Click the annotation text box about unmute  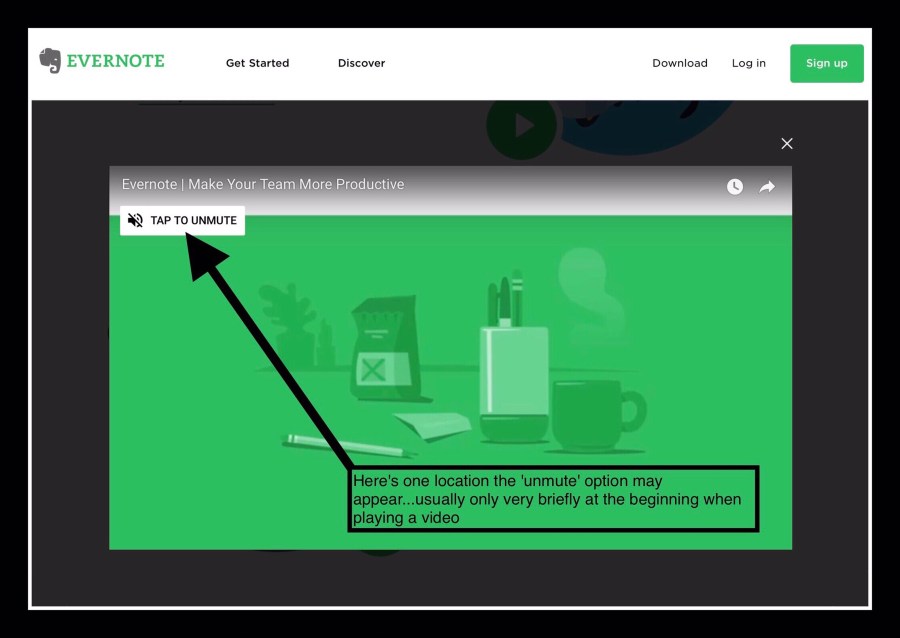[553, 497]
